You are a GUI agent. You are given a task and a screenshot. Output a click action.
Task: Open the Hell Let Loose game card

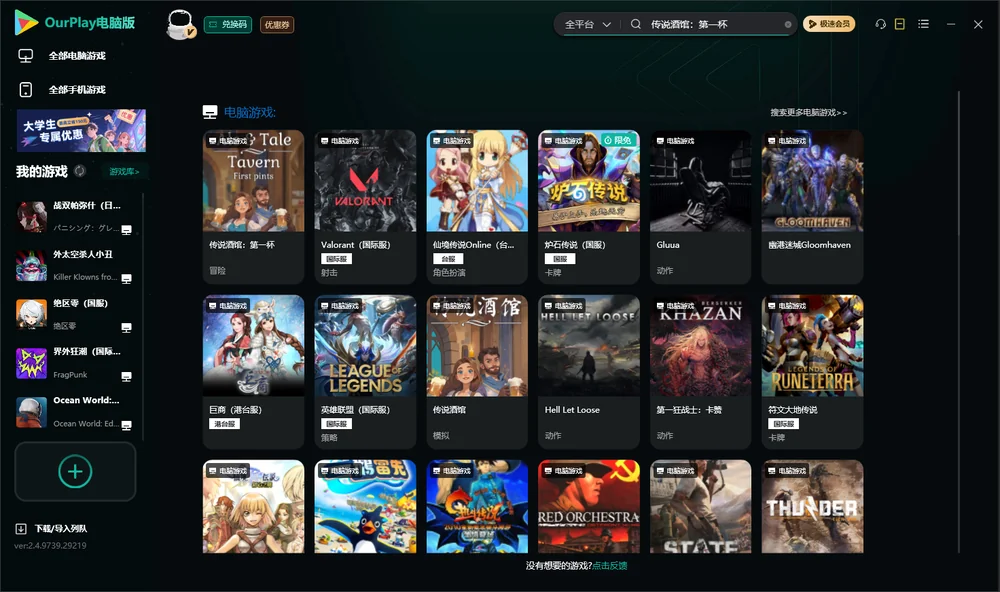pyautogui.click(x=589, y=372)
